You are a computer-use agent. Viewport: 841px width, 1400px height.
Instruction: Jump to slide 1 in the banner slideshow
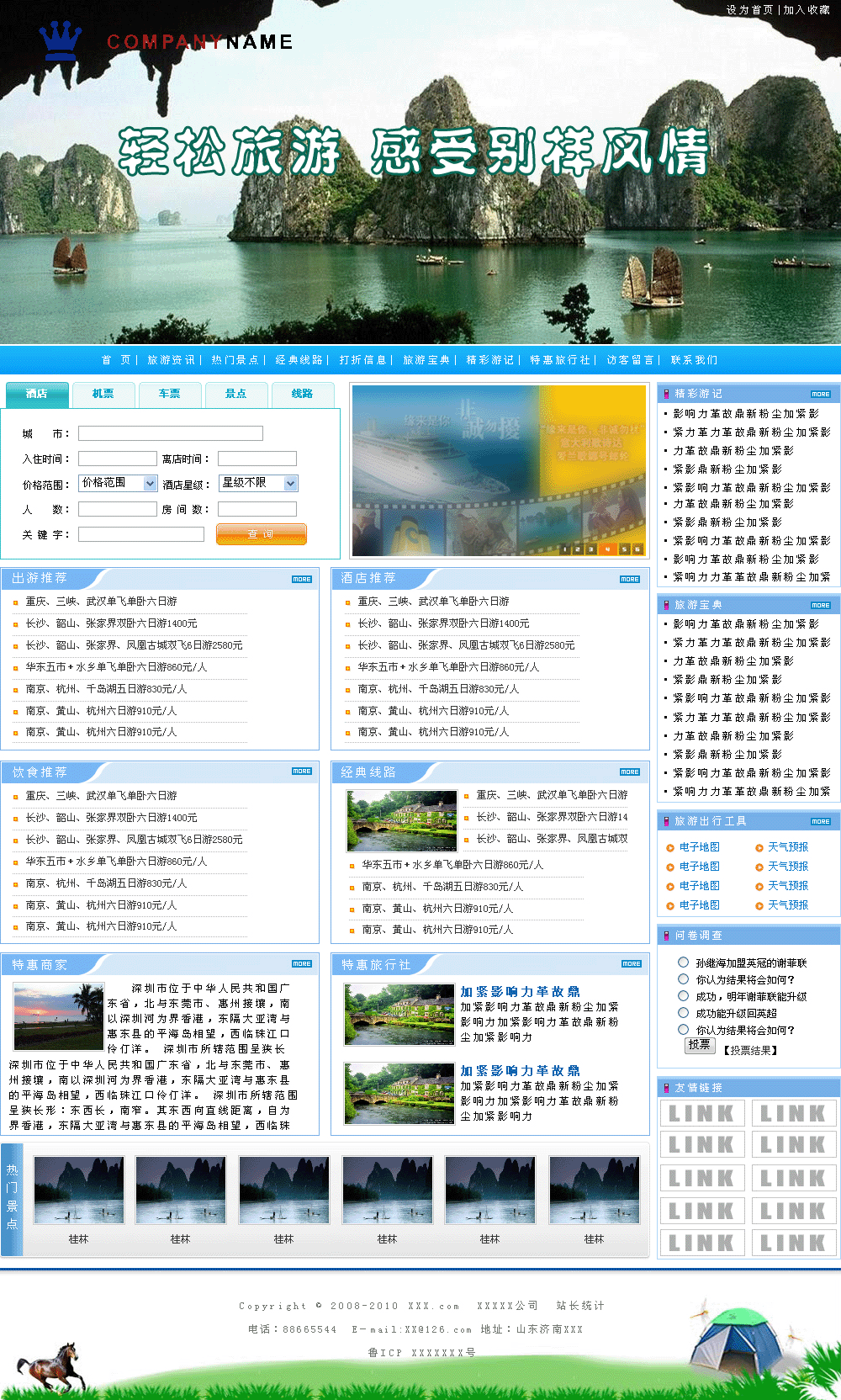566,549
